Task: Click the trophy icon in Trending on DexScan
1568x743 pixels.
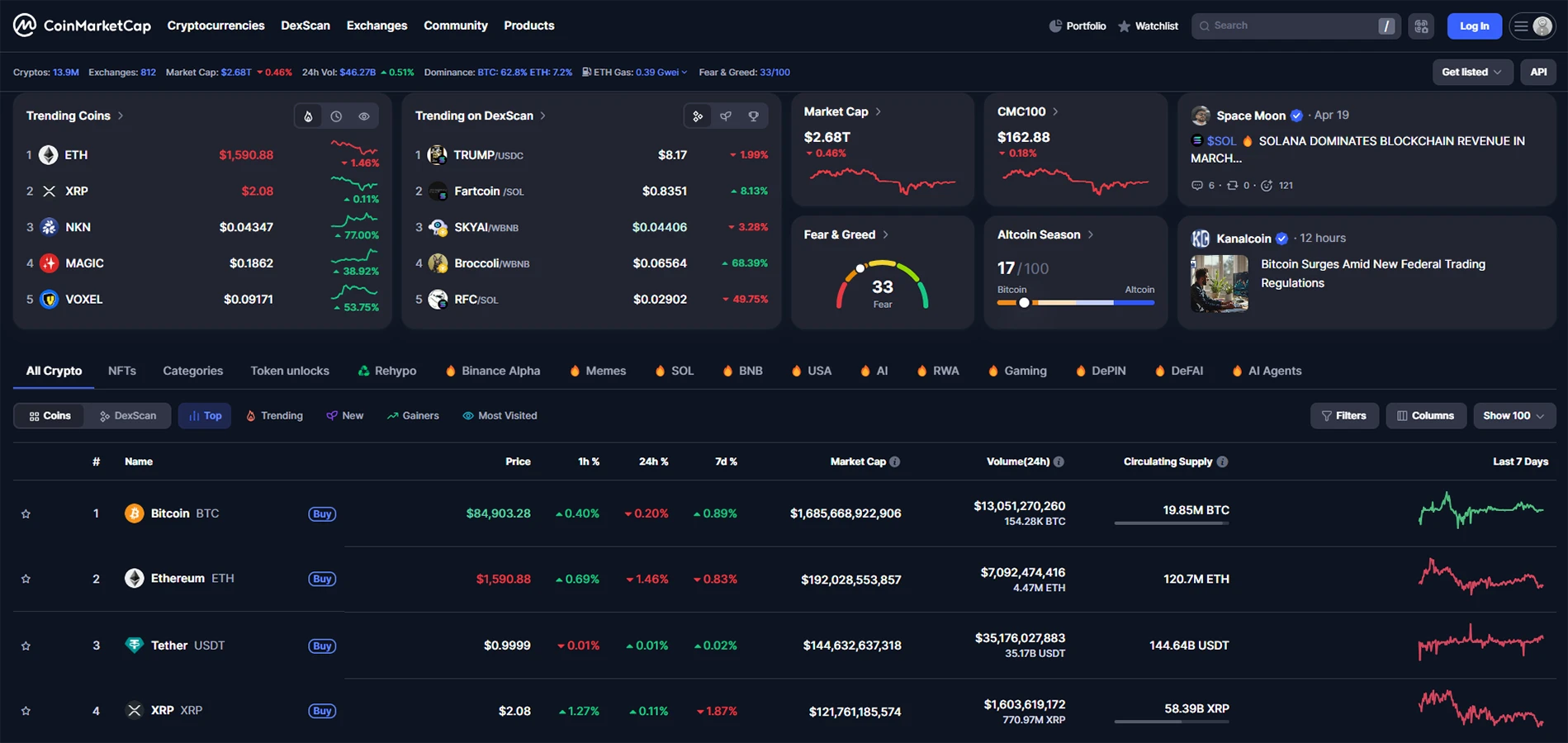Action: pos(753,116)
